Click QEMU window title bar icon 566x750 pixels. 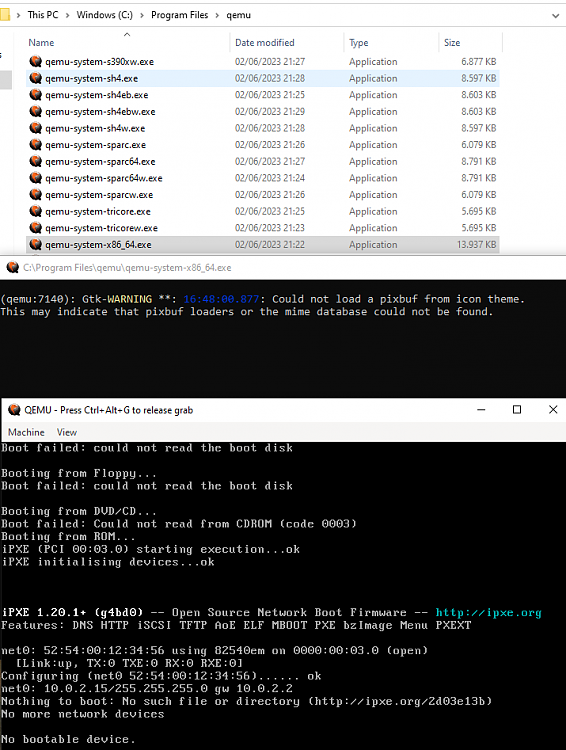(14, 410)
